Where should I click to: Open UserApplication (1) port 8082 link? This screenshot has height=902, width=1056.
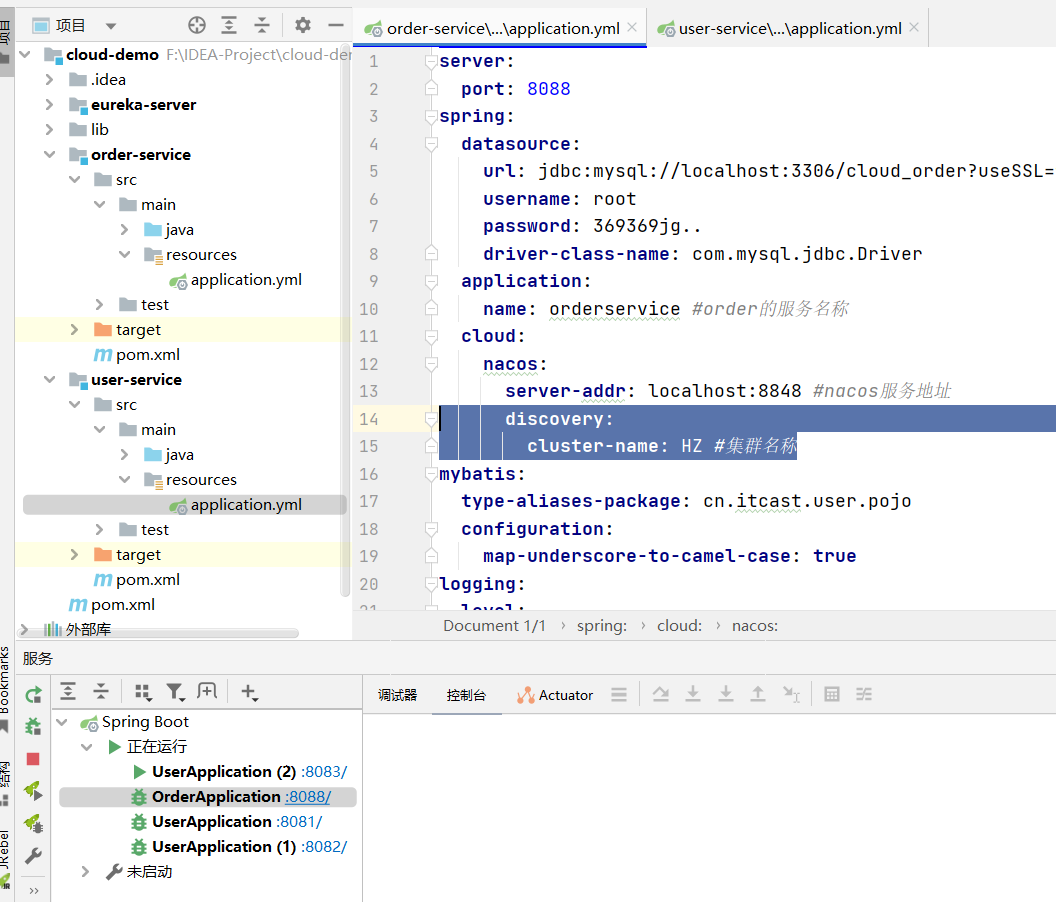point(324,847)
